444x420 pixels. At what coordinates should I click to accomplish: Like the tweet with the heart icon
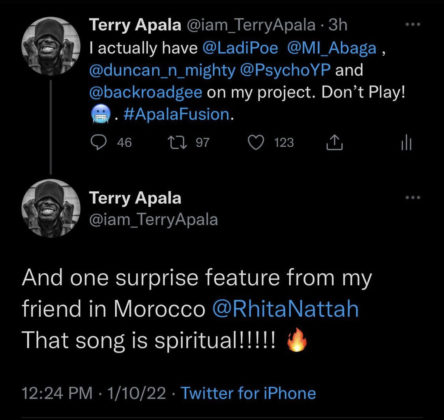pos(256,143)
